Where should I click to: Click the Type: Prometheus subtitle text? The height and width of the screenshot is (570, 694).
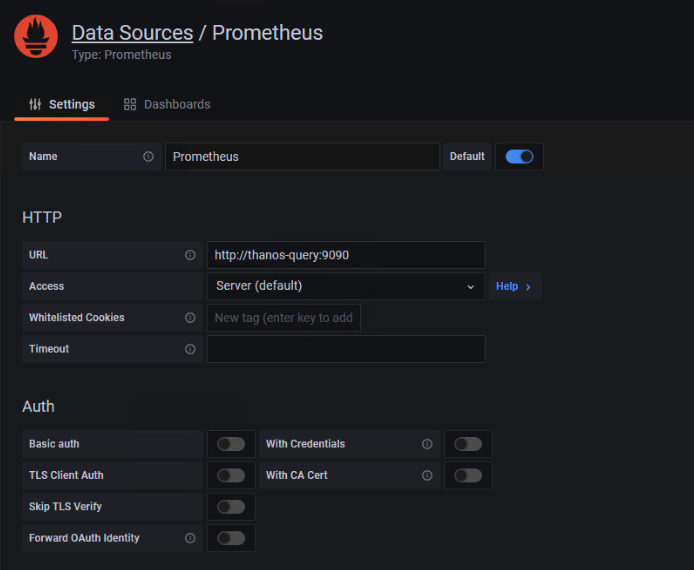tap(122, 55)
